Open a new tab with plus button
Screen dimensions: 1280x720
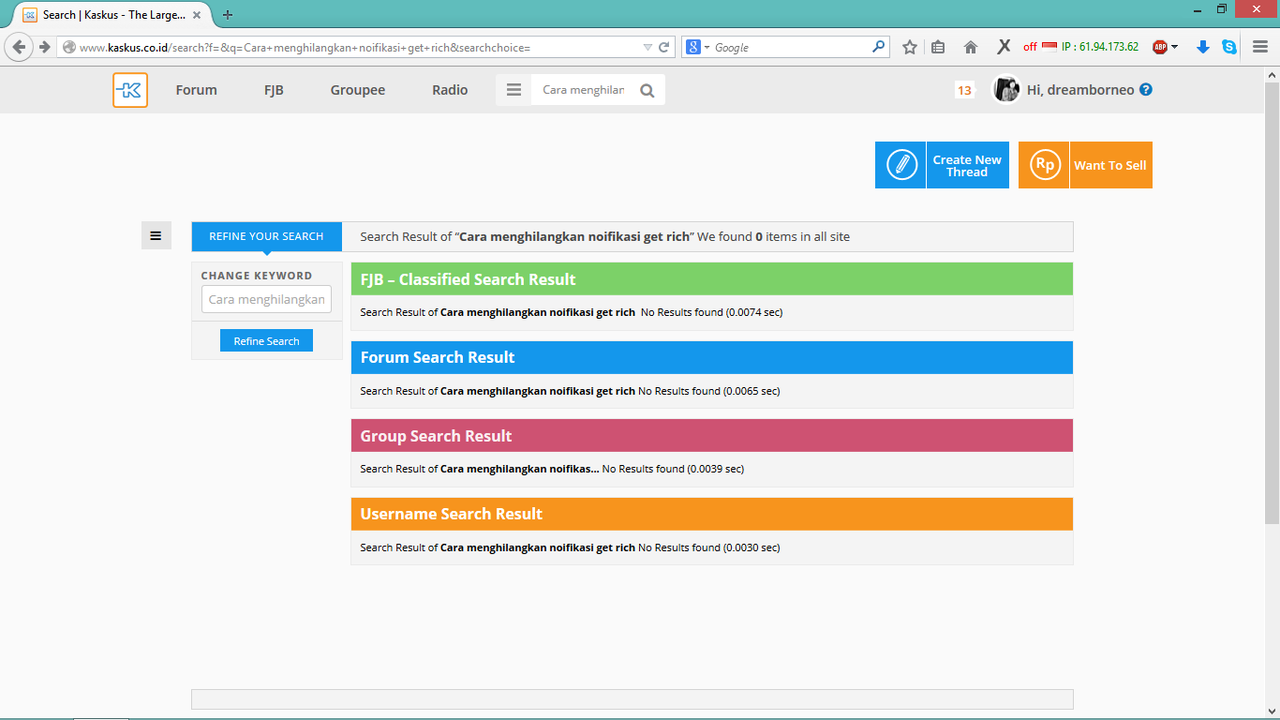coord(227,15)
